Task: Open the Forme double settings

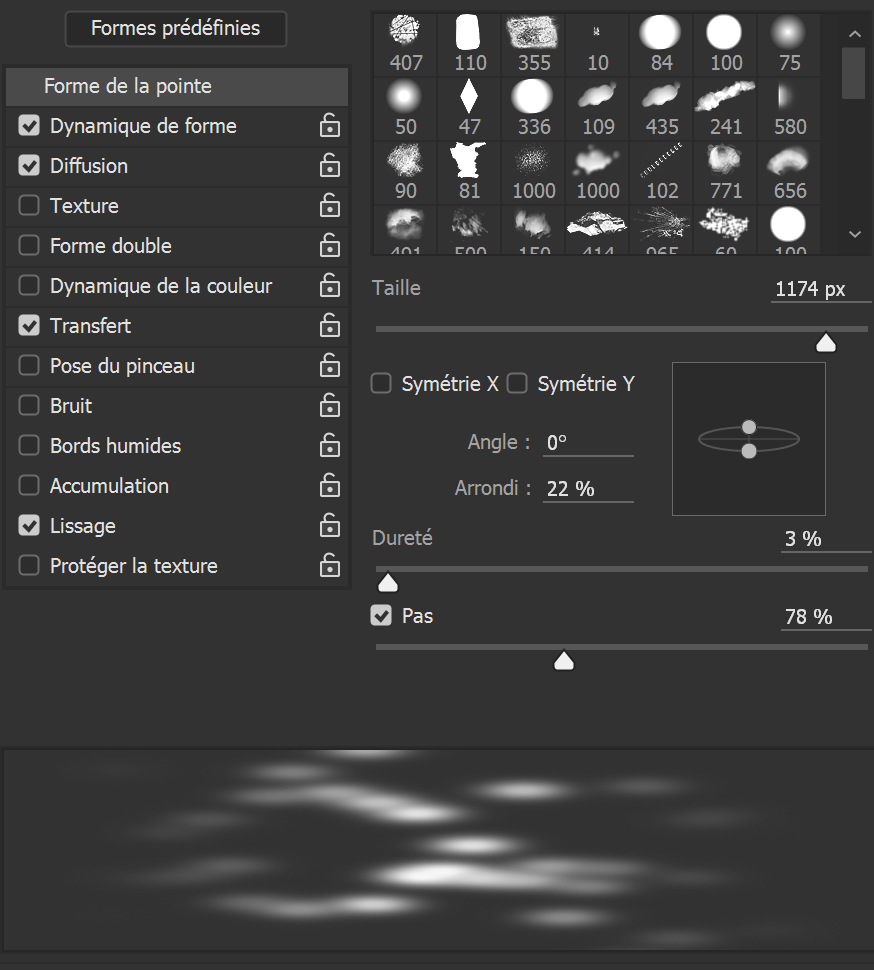Action: pyautogui.click(x=111, y=246)
